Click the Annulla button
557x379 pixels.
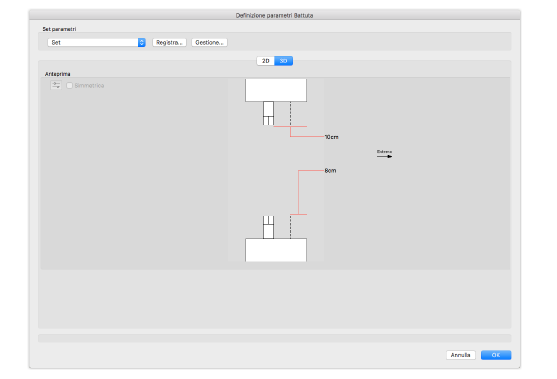tap(460, 355)
